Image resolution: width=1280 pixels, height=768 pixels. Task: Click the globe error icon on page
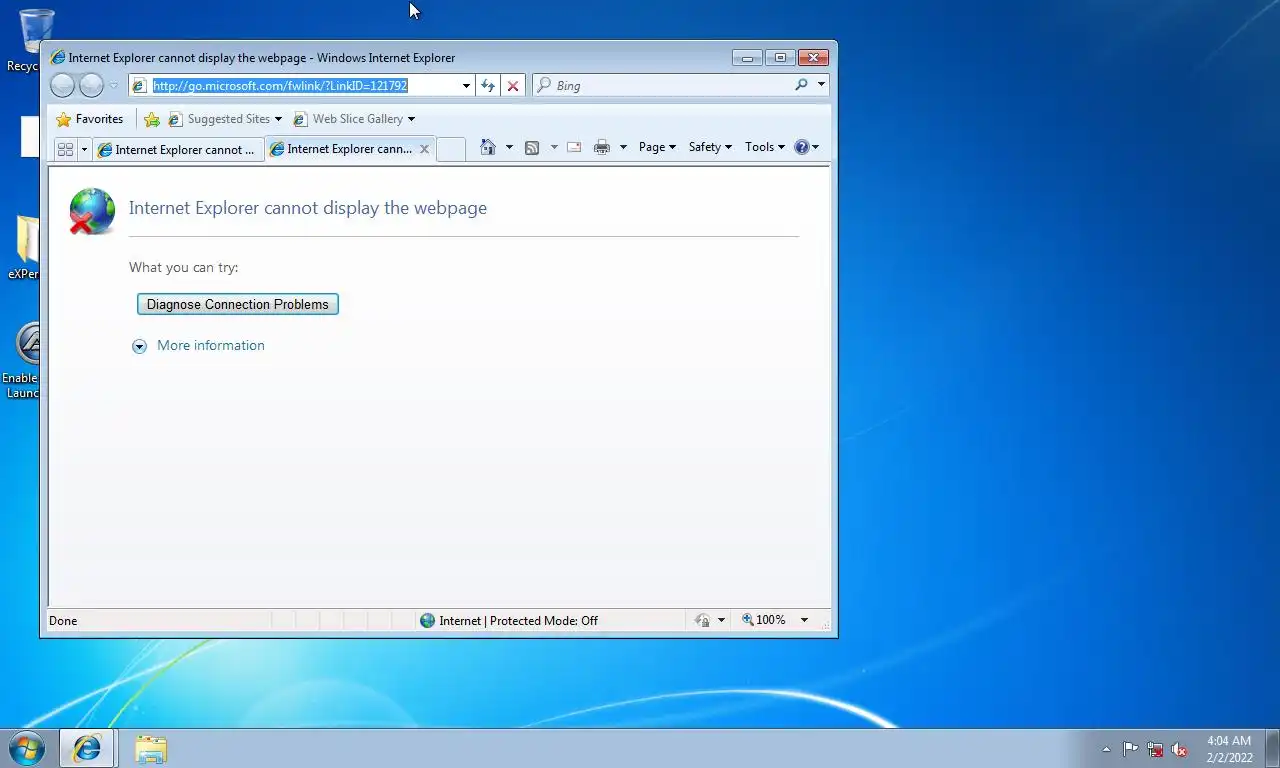click(x=92, y=212)
